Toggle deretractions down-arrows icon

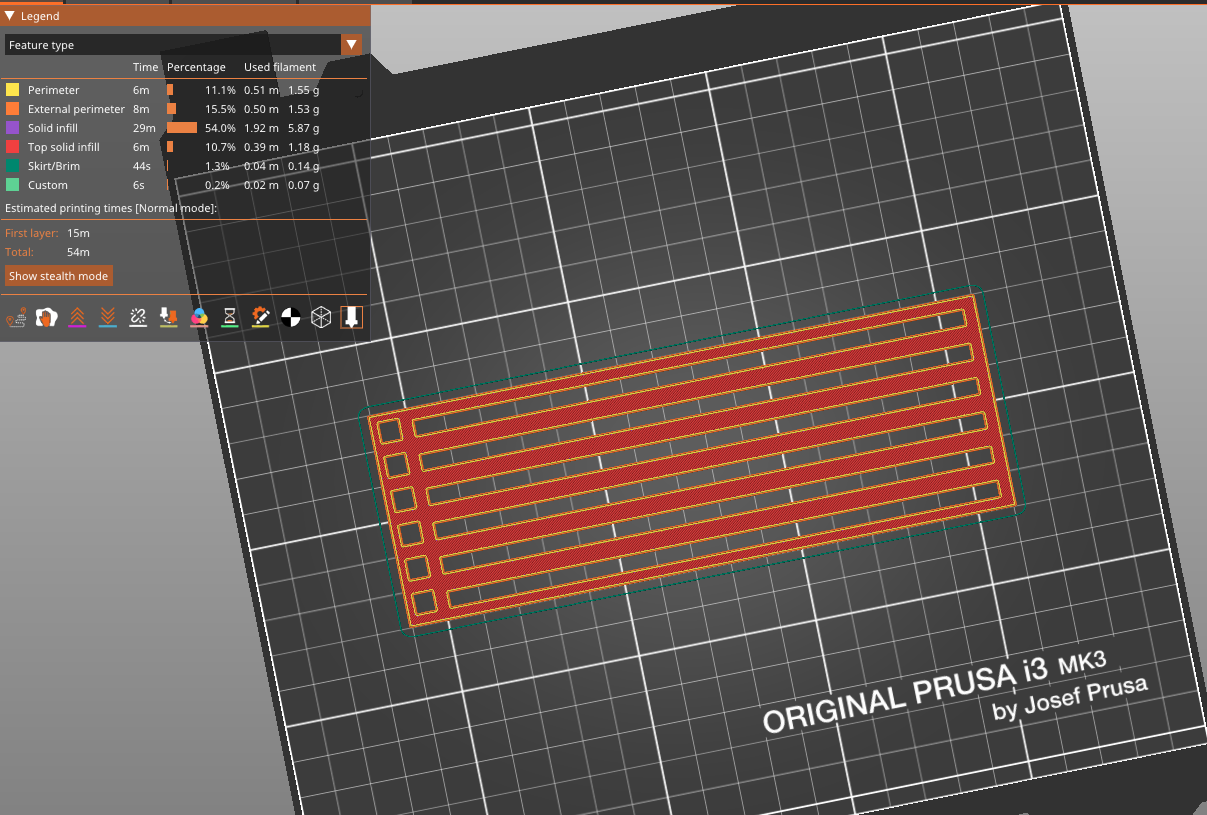click(108, 318)
